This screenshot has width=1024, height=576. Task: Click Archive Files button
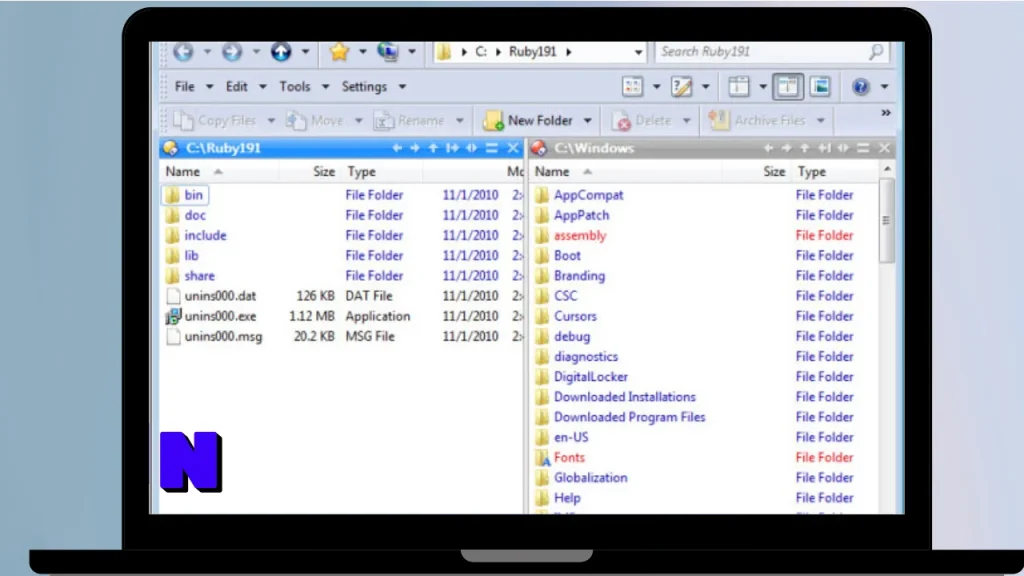tap(758, 120)
